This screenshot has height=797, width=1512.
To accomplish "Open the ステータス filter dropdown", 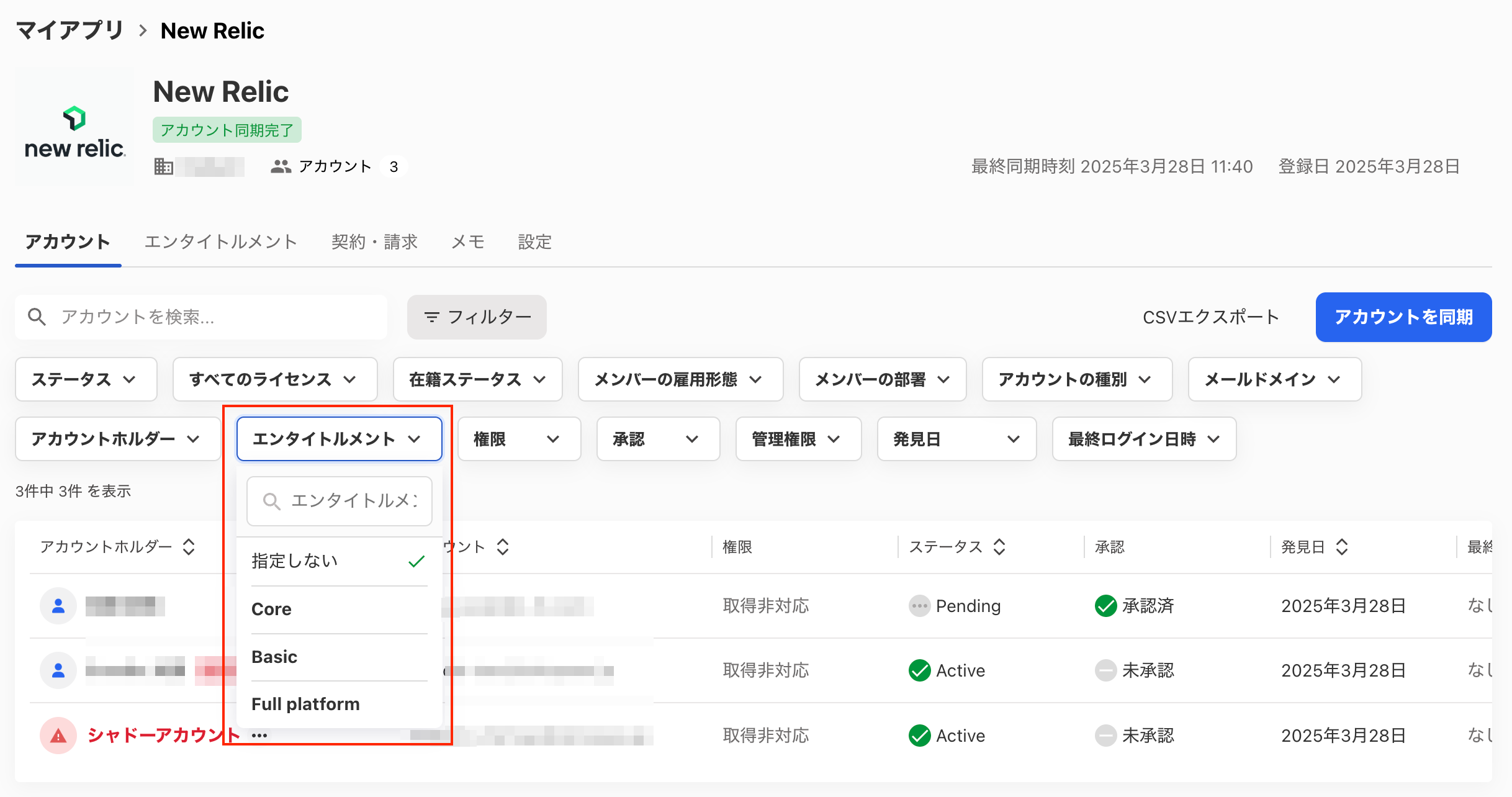I will click(86, 379).
